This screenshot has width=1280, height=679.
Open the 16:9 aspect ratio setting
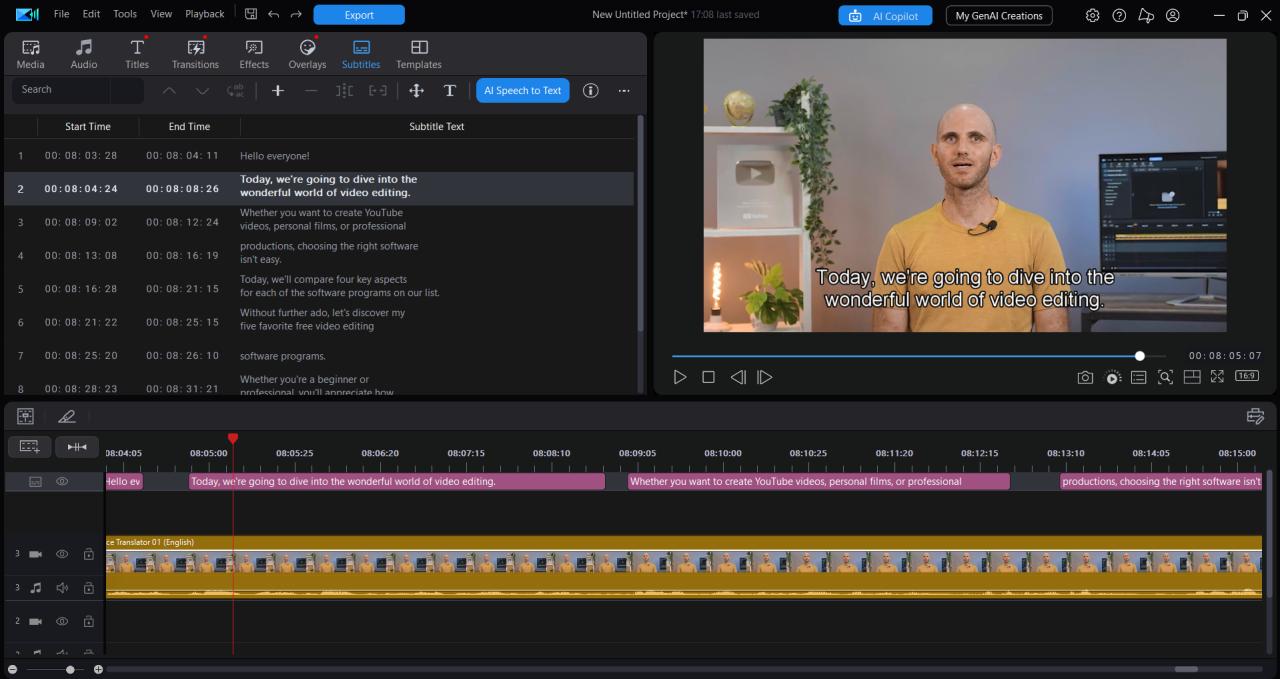point(1246,376)
